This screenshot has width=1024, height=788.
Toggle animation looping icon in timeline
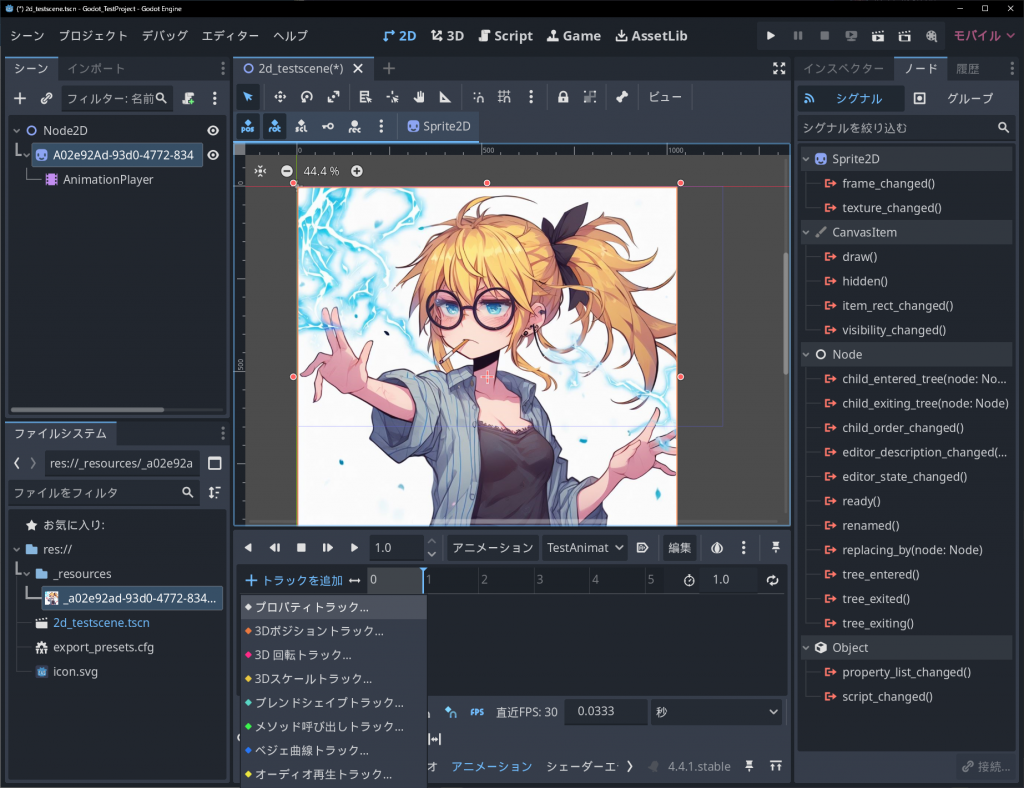(x=772, y=580)
